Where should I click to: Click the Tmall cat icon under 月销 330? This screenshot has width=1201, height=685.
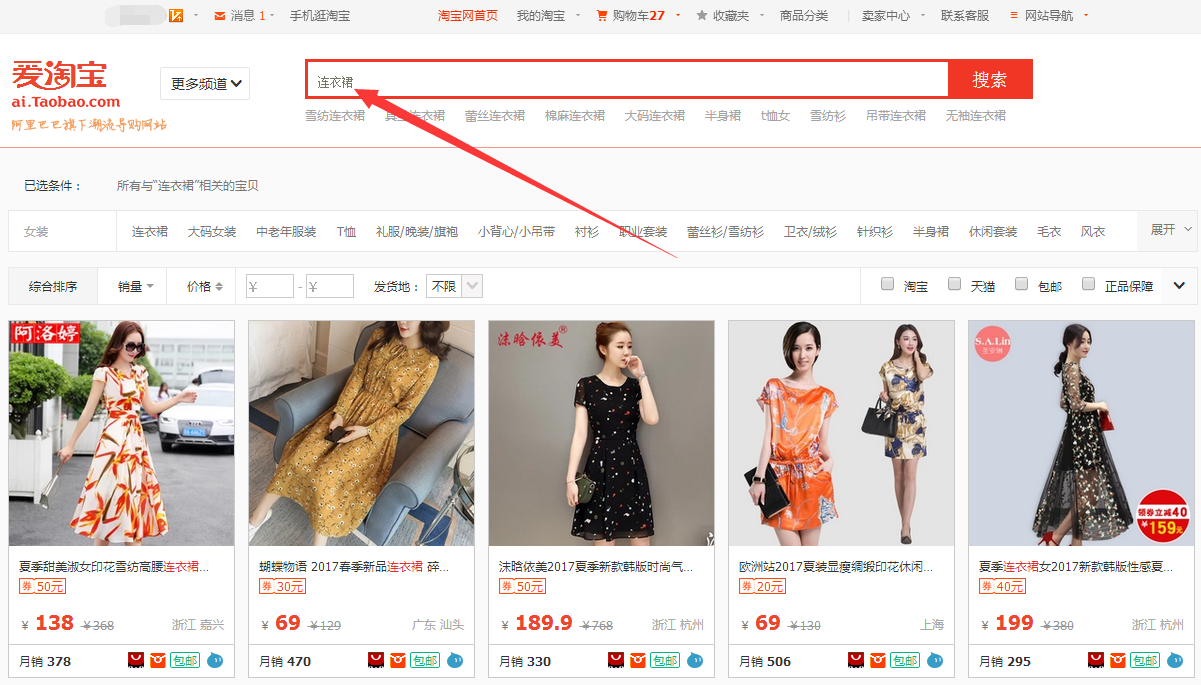pyautogui.click(x=616, y=660)
